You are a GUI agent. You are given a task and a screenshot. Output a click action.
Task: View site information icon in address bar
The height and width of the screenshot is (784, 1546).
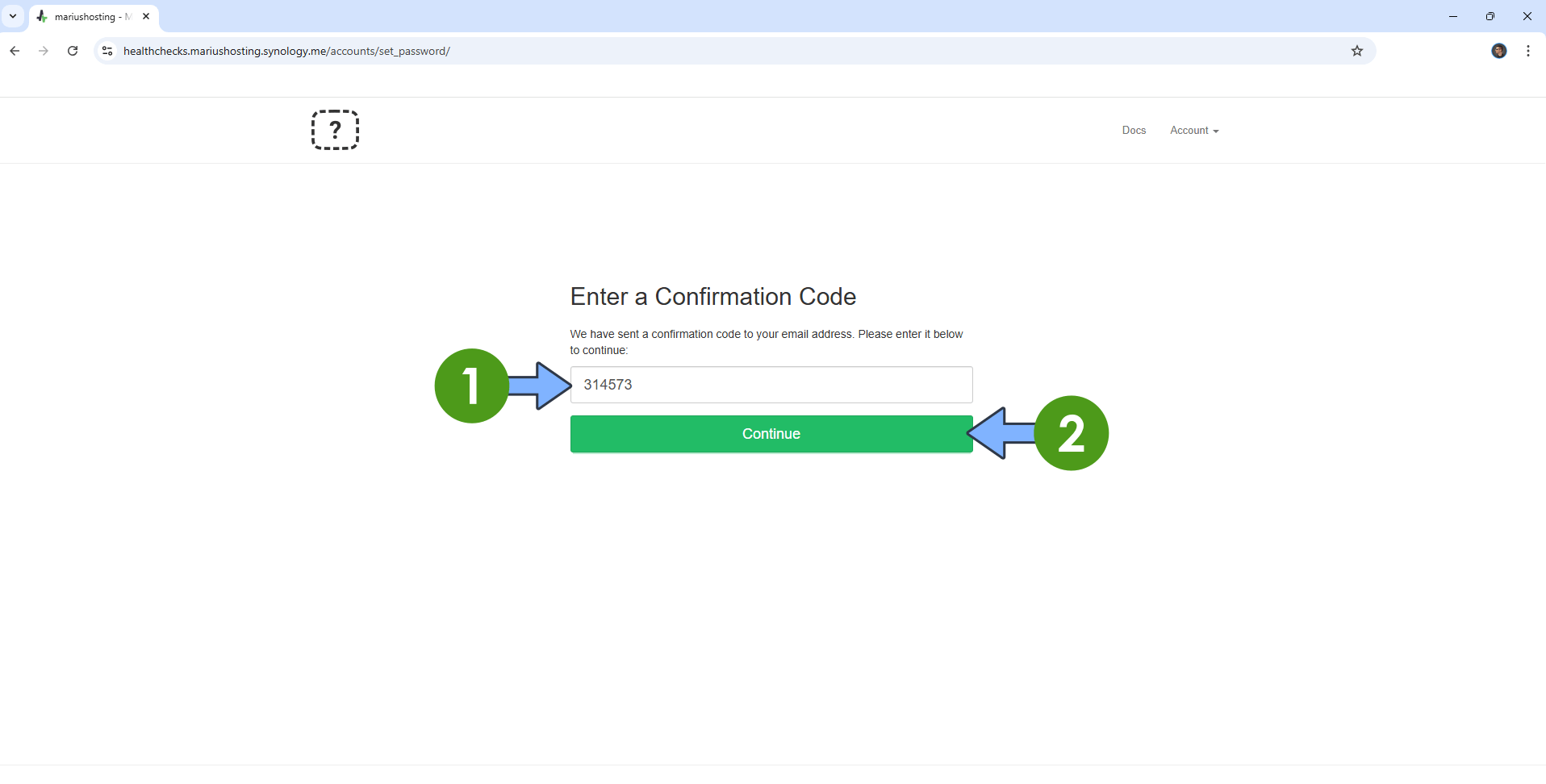coord(107,51)
